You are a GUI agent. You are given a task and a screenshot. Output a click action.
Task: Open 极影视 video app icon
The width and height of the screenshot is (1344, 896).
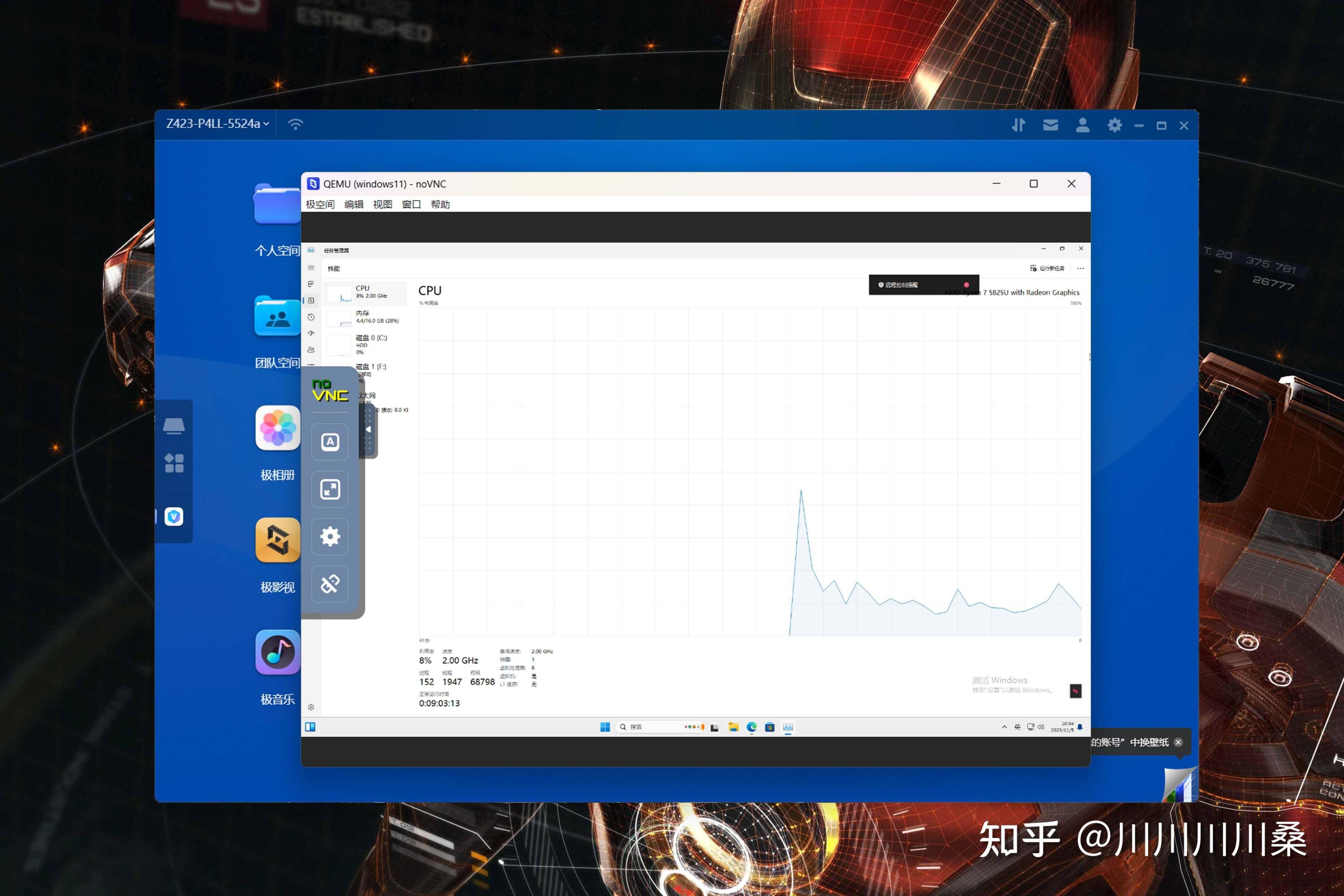(x=277, y=540)
